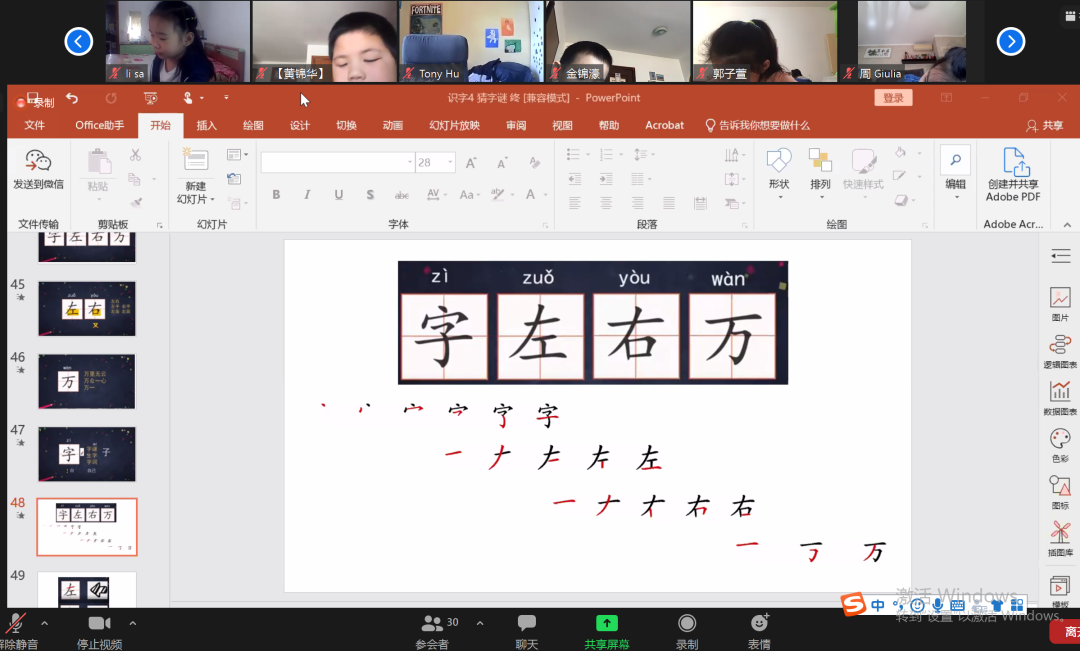Toggle bold formatting

click(x=276, y=195)
